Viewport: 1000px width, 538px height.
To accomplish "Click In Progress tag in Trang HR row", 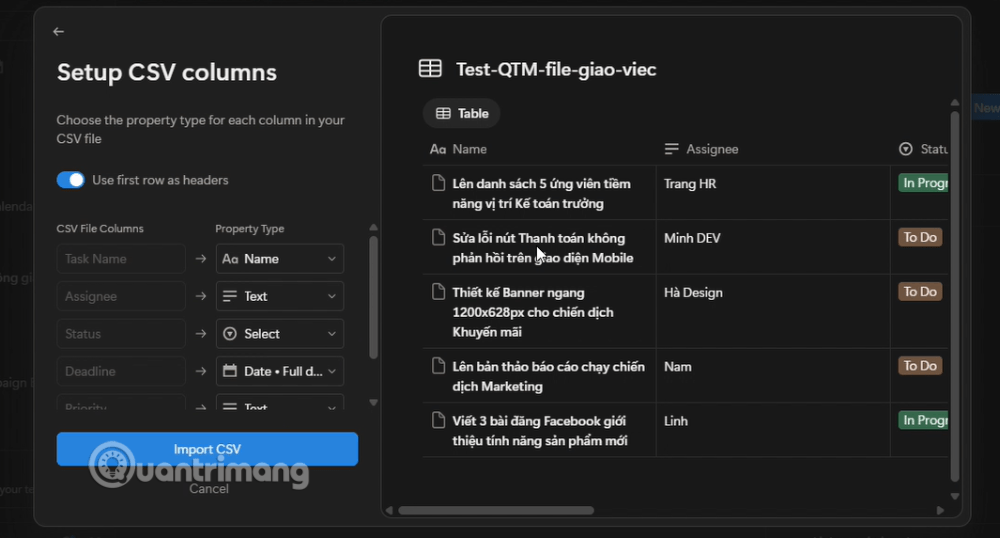I will pyautogui.click(x=923, y=183).
